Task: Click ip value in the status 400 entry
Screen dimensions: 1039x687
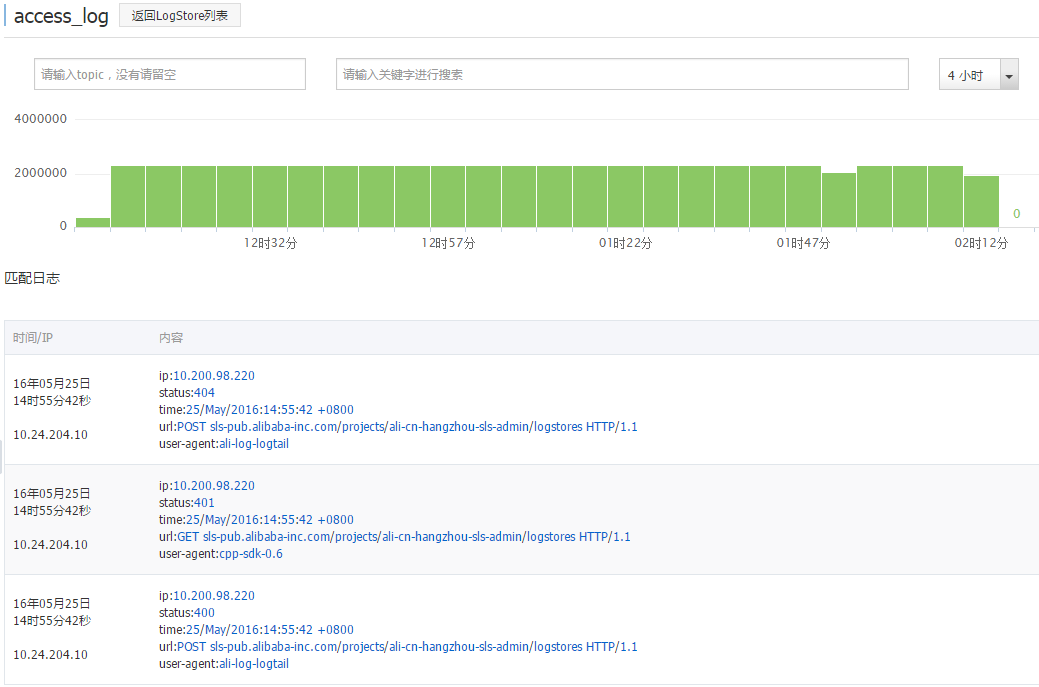Action: (214, 596)
